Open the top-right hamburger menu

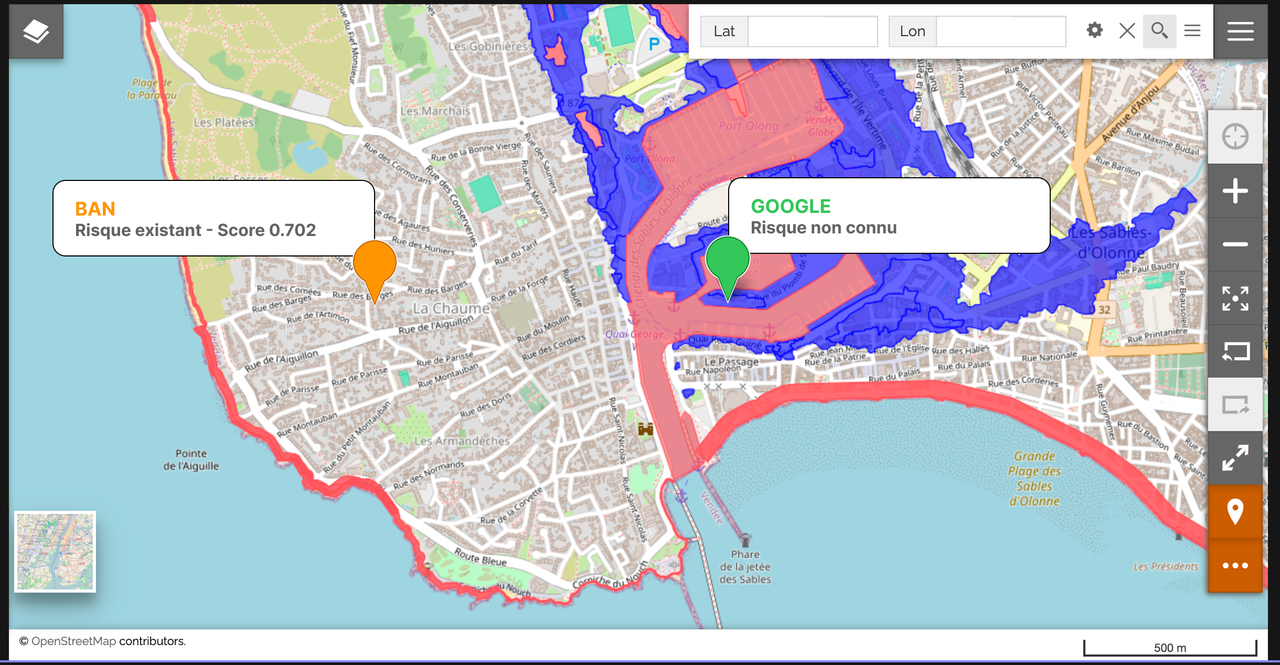pyautogui.click(x=1240, y=31)
